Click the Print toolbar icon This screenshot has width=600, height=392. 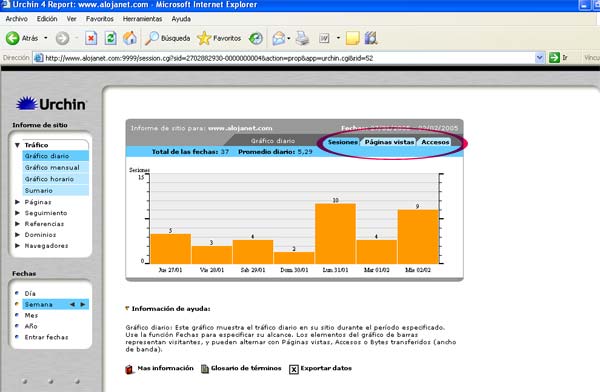(302, 38)
